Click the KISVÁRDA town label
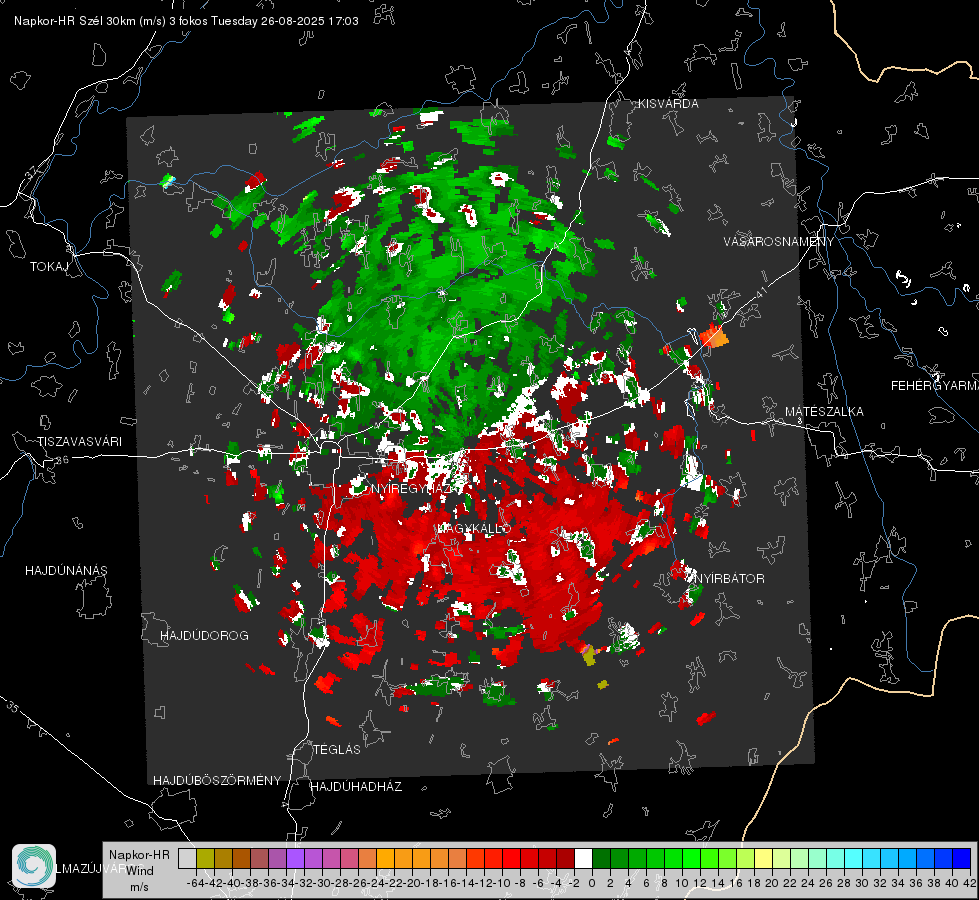979x900 pixels. coord(668,104)
